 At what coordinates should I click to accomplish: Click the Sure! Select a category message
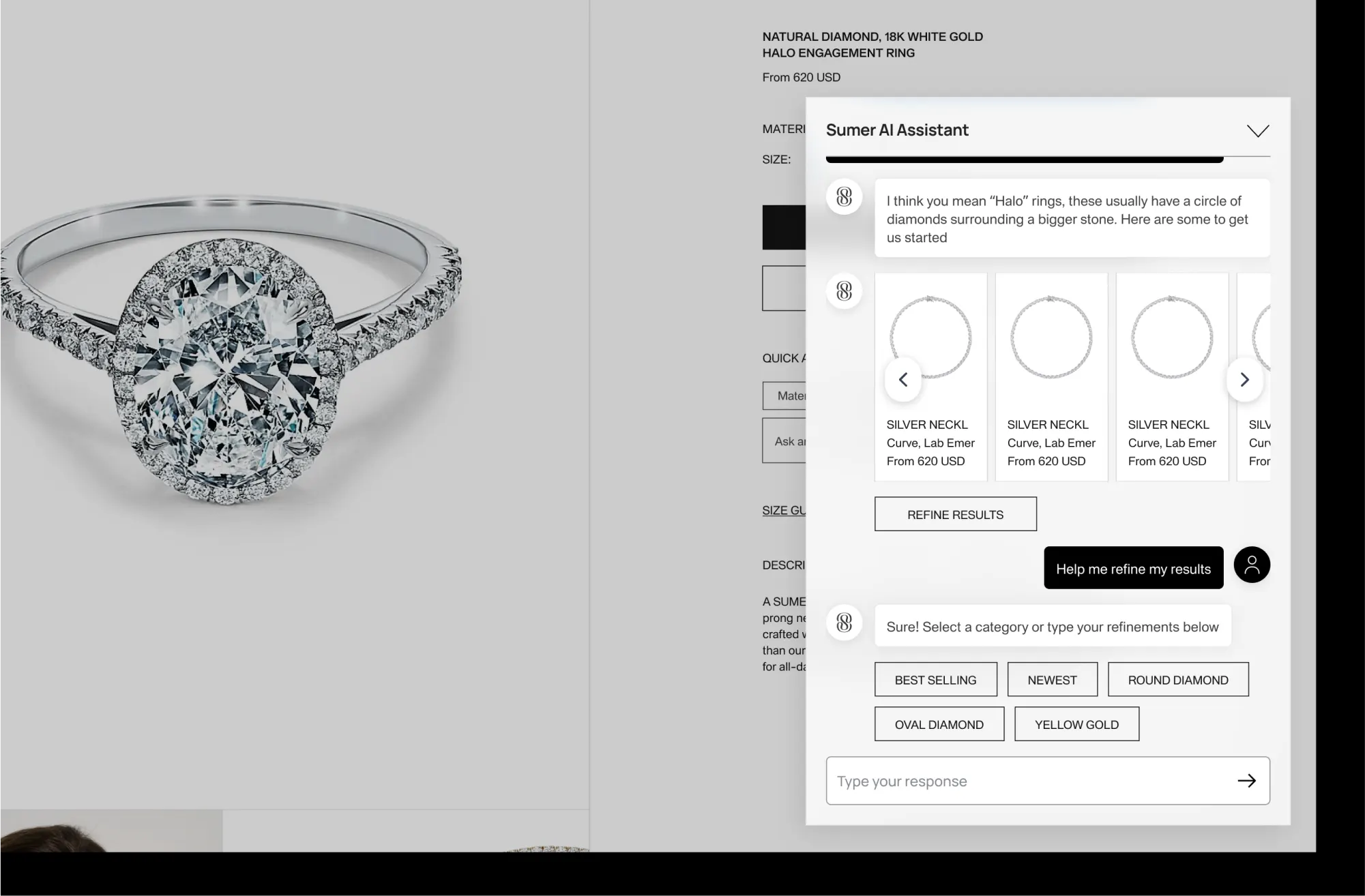pyautogui.click(x=1053, y=626)
